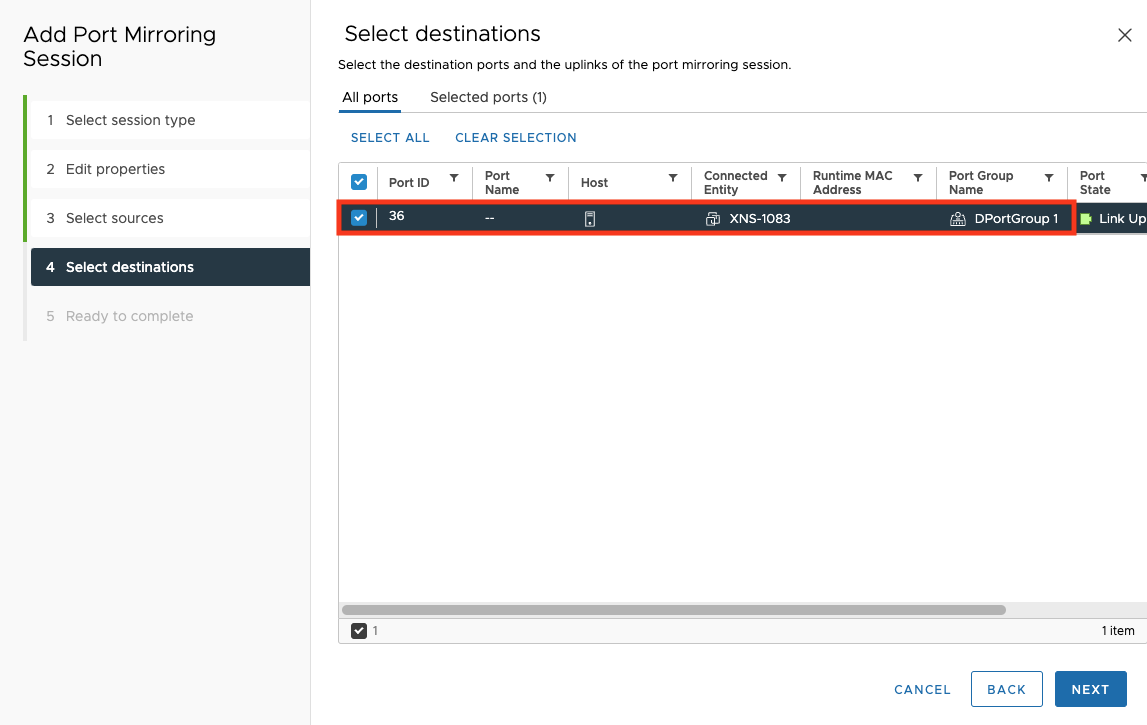Click the Host column filter icon

coord(672,178)
